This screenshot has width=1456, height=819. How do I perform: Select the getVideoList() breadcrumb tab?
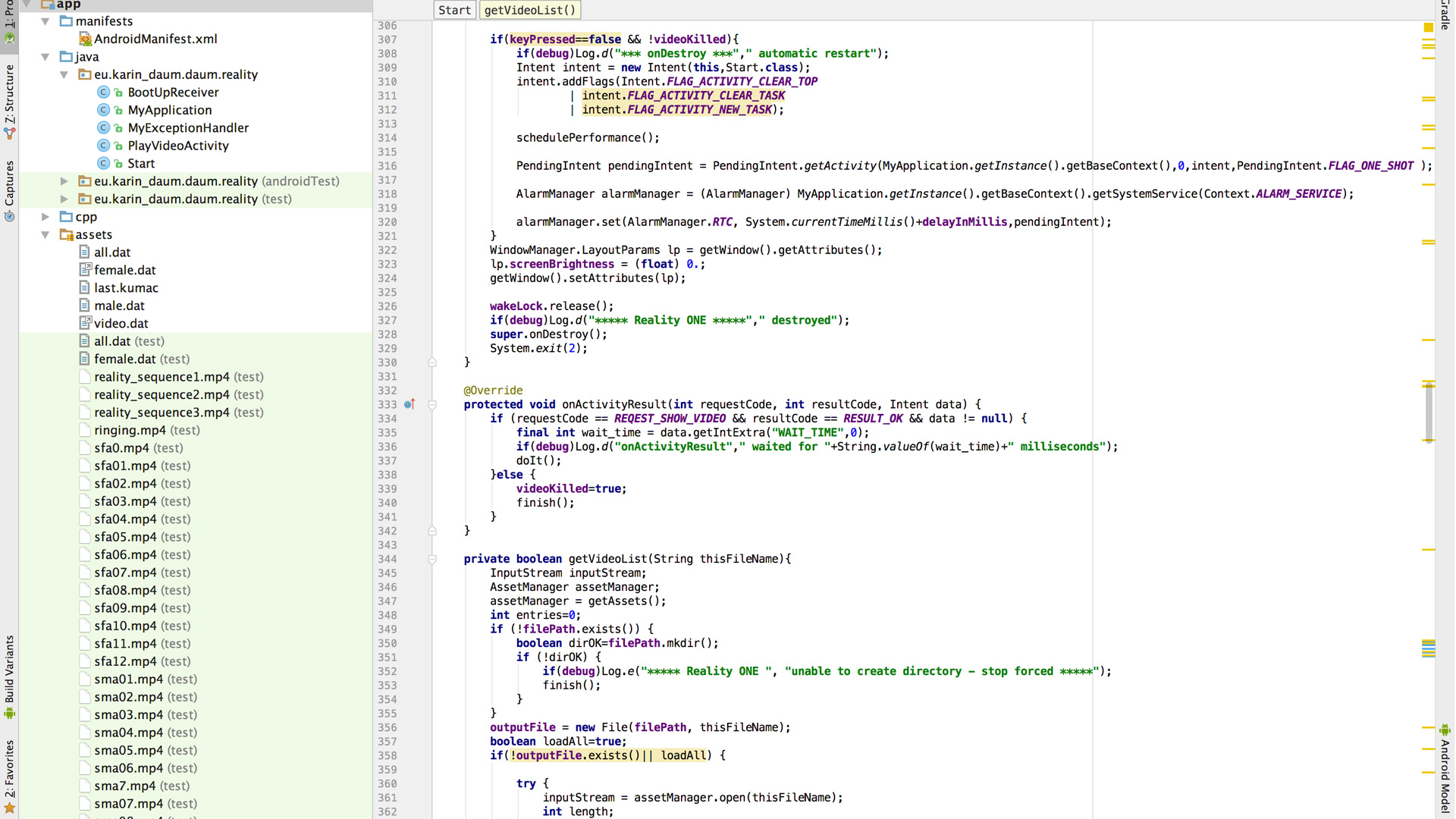click(x=529, y=10)
